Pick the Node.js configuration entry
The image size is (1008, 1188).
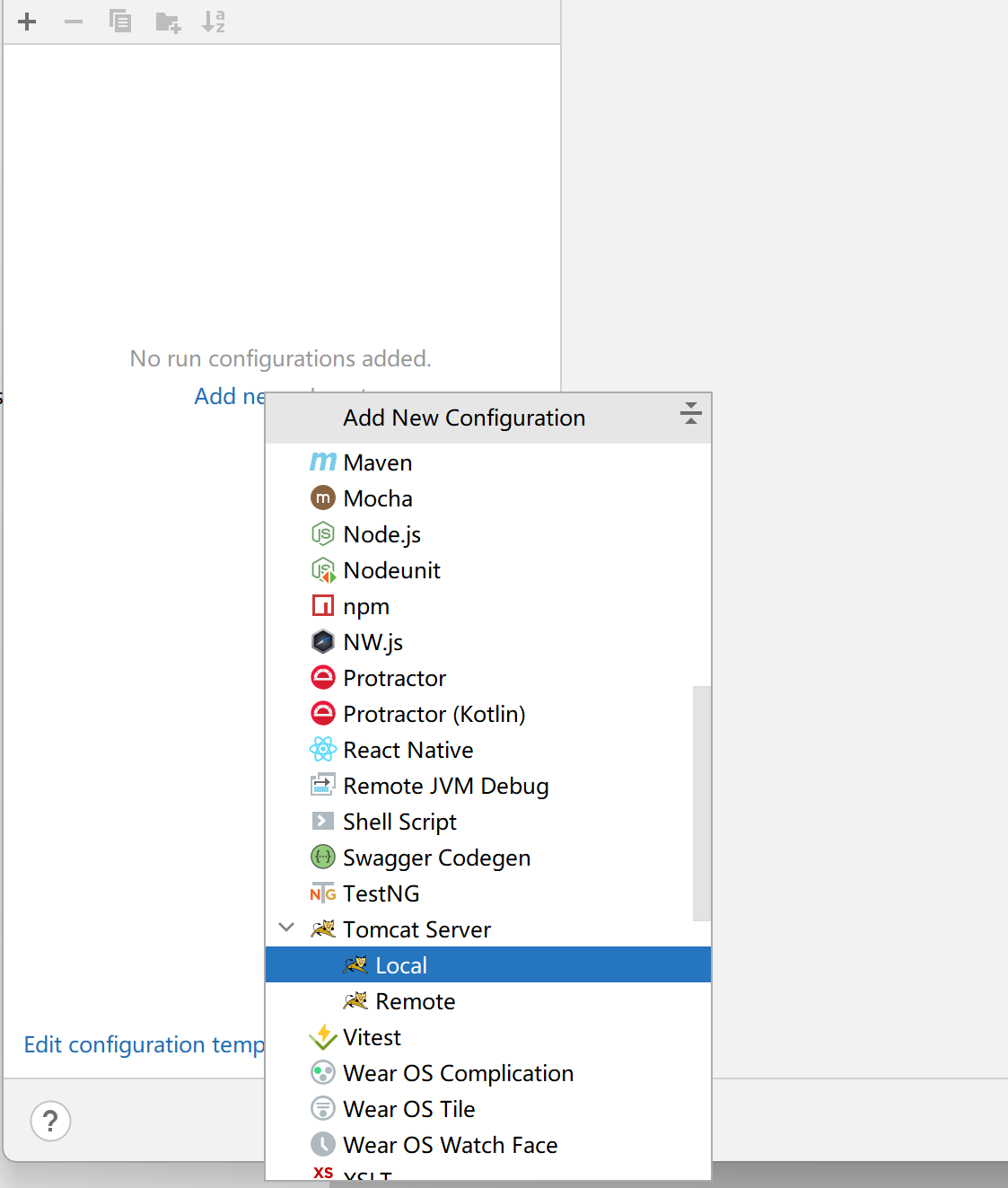click(x=381, y=534)
